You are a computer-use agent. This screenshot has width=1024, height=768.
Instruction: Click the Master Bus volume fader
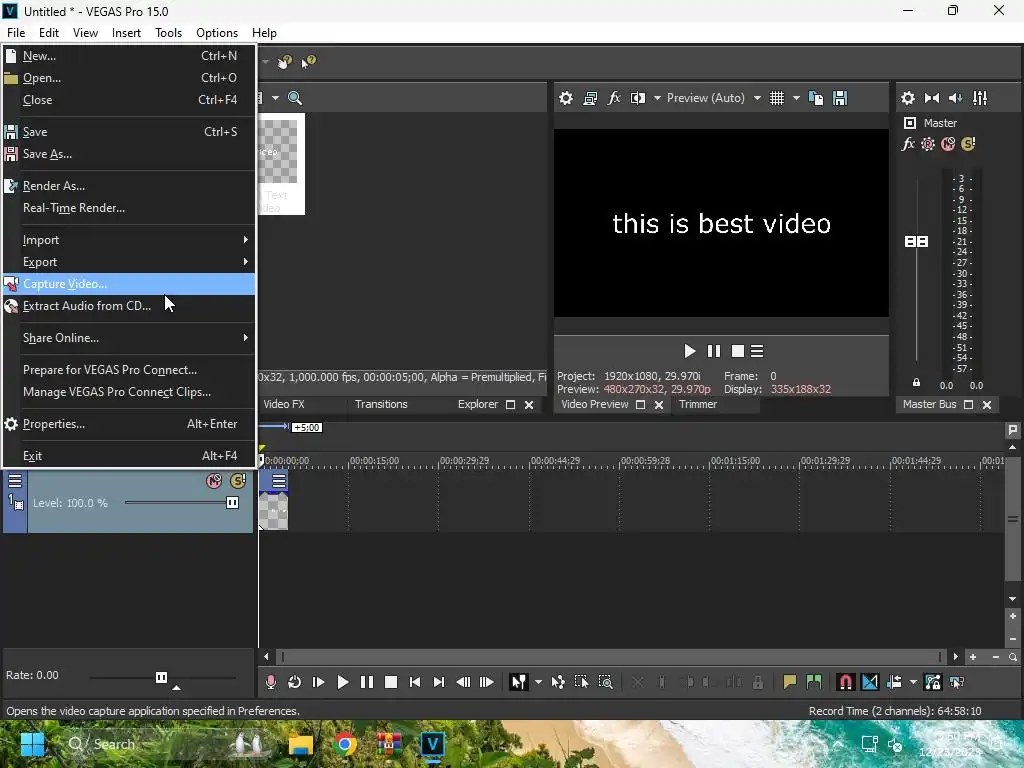tap(916, 242)
